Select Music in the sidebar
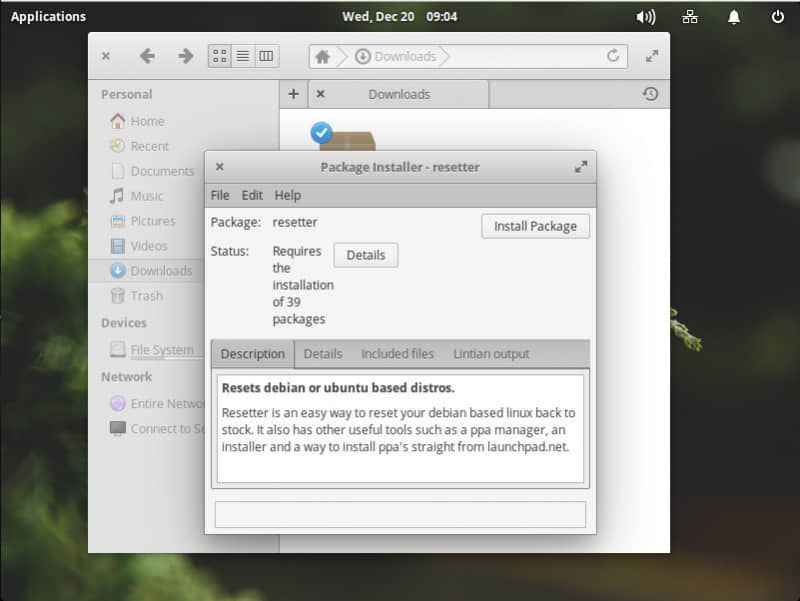 coord(146,196)
